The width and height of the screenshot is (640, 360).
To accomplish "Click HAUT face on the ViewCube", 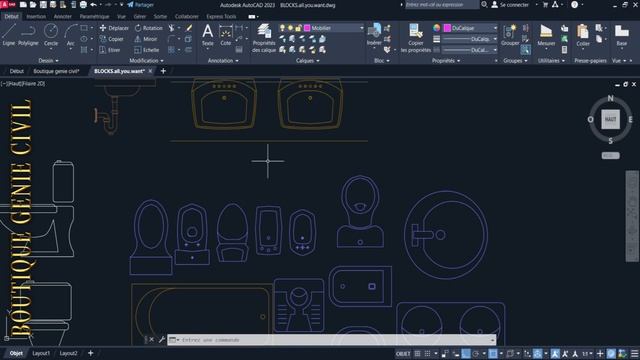I will pos(610,119).
